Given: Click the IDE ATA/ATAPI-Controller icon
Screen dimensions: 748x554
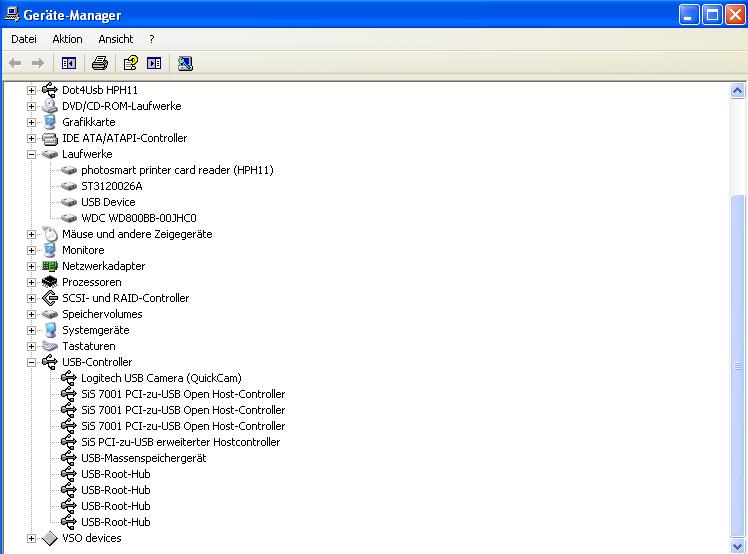Looking at the screenshot, I should click(x=50, y=138).
